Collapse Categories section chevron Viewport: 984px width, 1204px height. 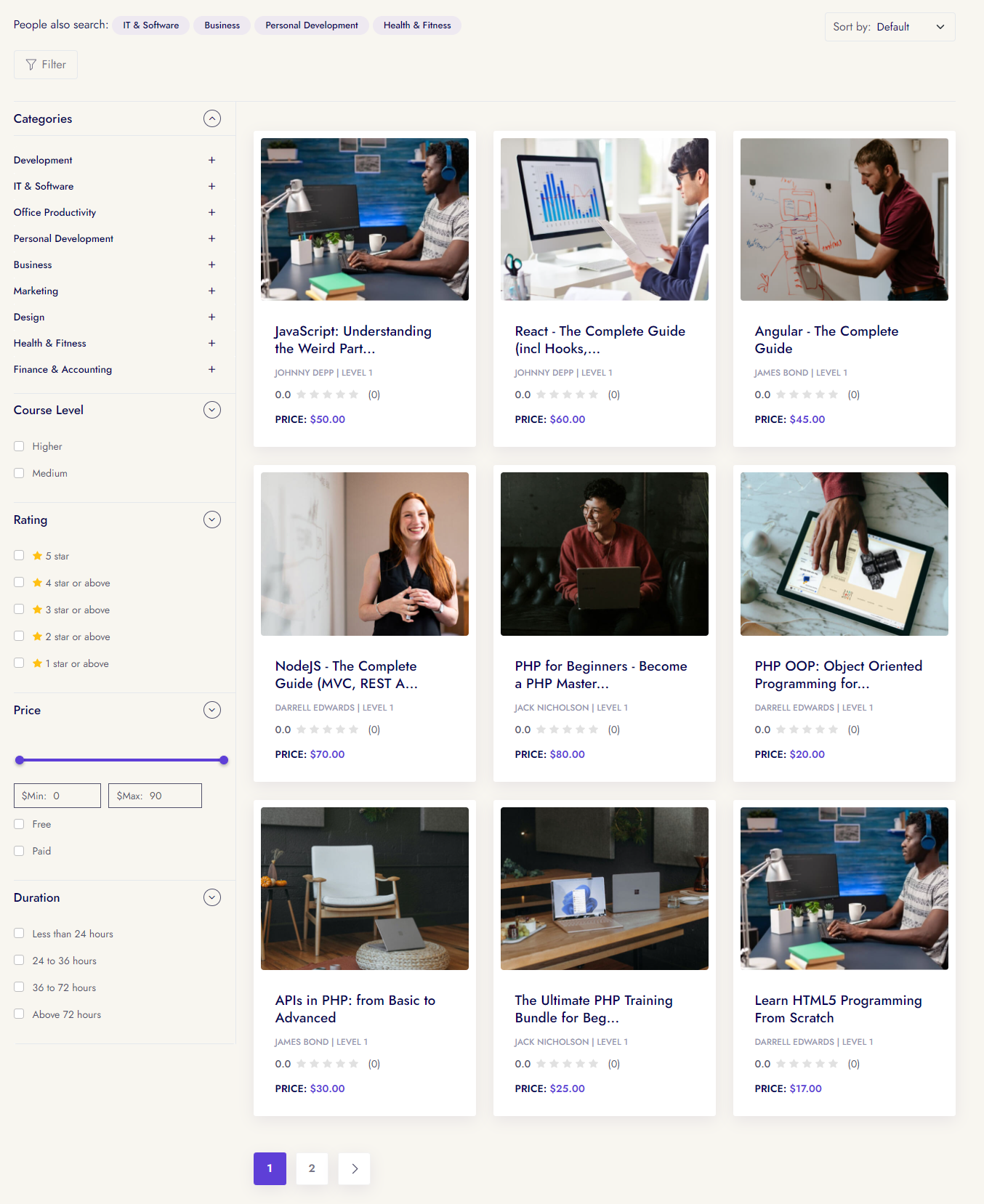211,118
